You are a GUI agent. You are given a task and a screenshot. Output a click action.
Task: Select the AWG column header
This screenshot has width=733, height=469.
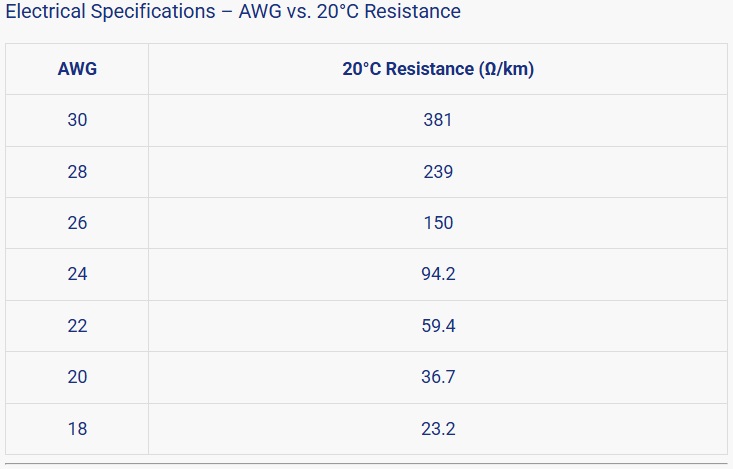tap(77, 69)
